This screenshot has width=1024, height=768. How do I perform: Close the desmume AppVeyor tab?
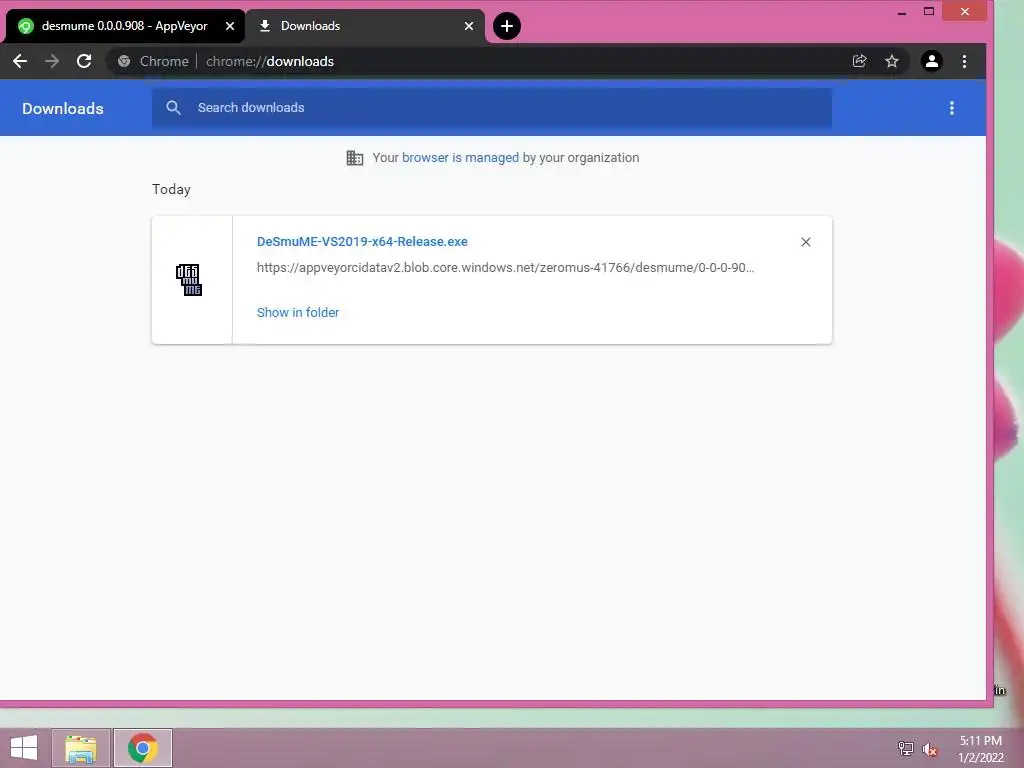230,26
